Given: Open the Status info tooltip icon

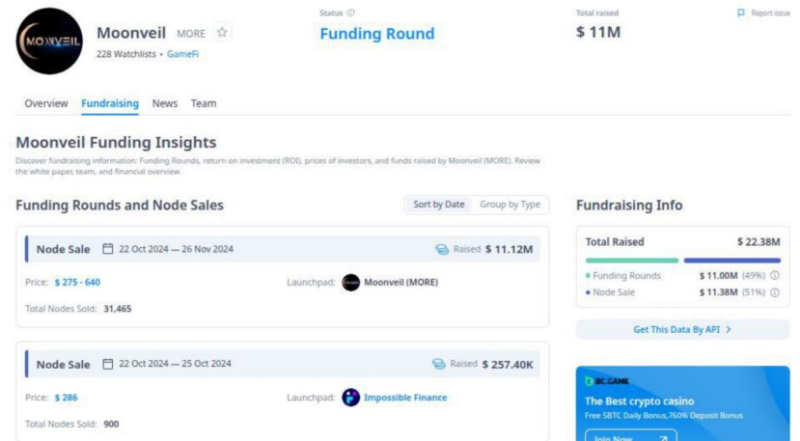Looking at the screenshot, I should [x=351, y=13].
